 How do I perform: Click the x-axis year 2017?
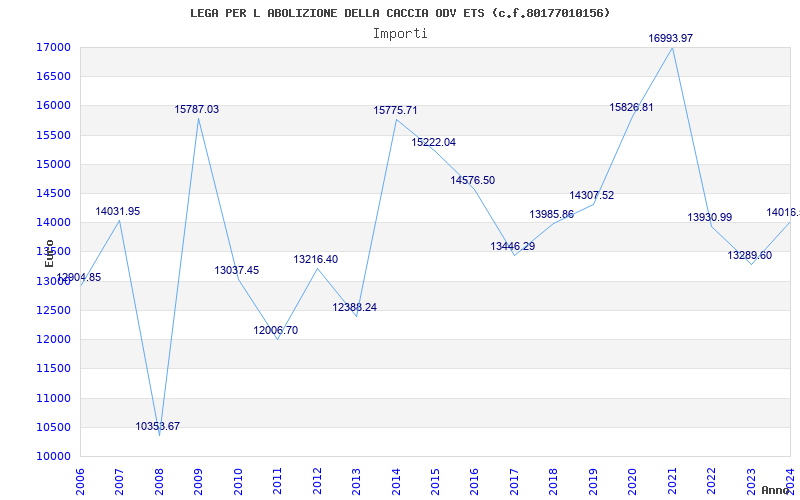514,481
